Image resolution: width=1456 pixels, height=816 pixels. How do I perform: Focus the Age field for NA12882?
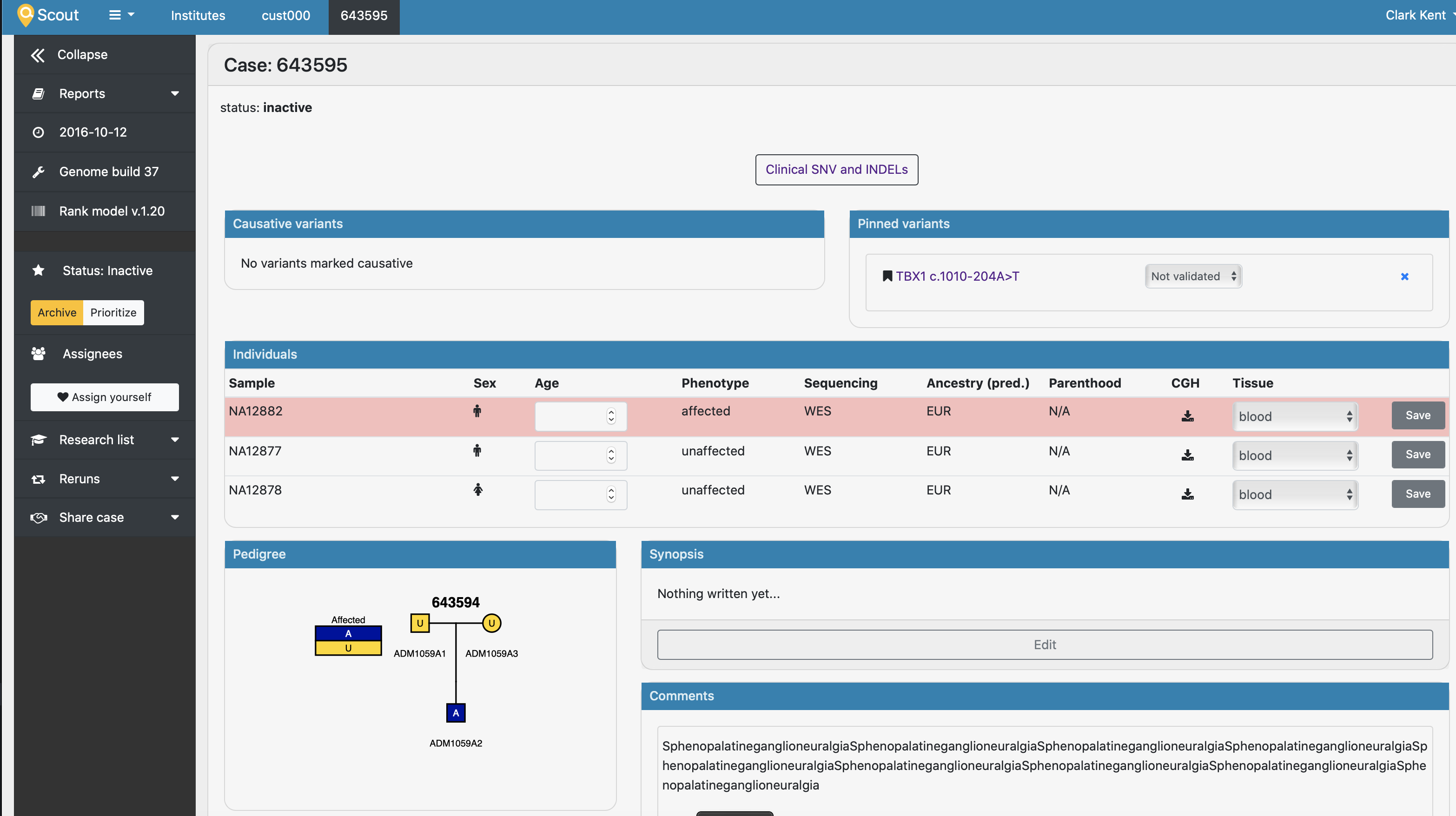[581, 416]
